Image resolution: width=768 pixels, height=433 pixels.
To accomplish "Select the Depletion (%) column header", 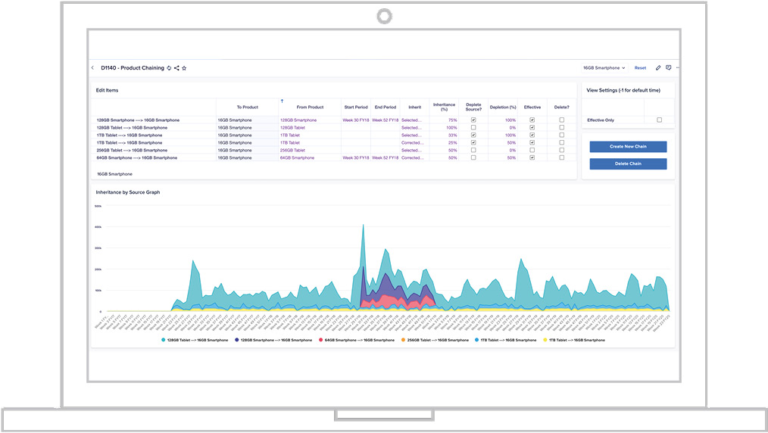I will coord(503,107).
